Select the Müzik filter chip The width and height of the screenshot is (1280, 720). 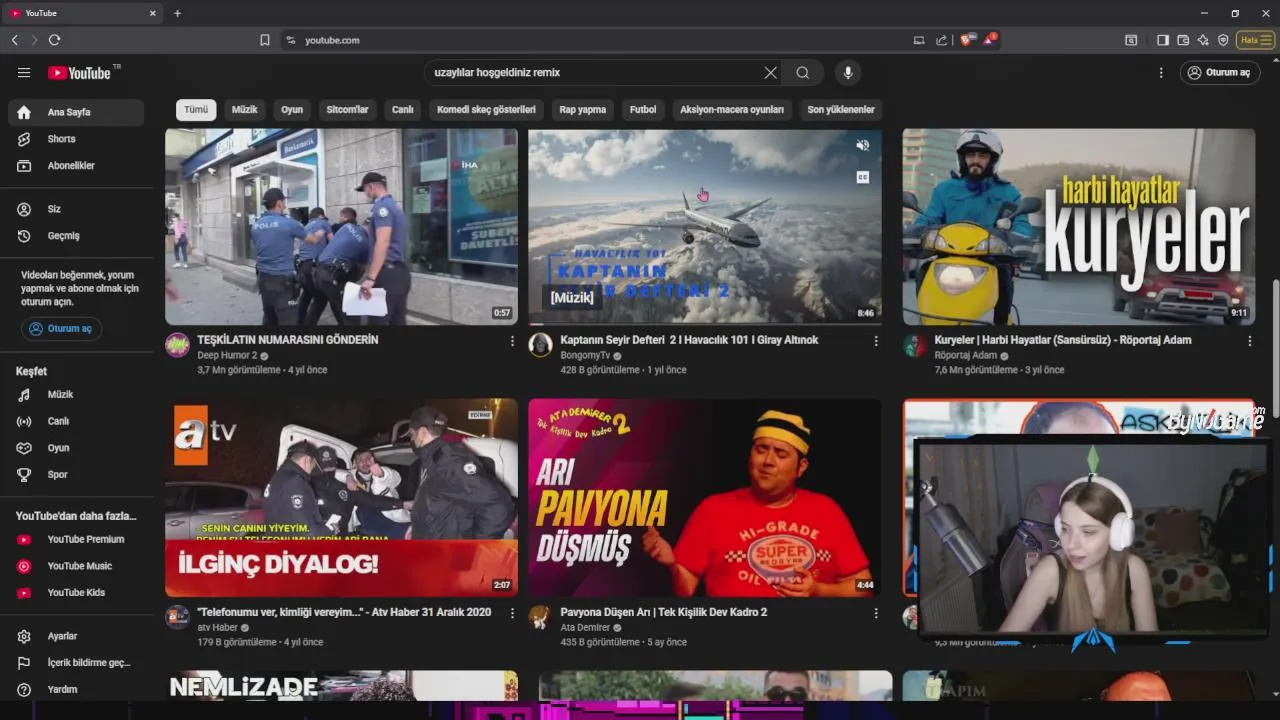[x=245, y=110]
